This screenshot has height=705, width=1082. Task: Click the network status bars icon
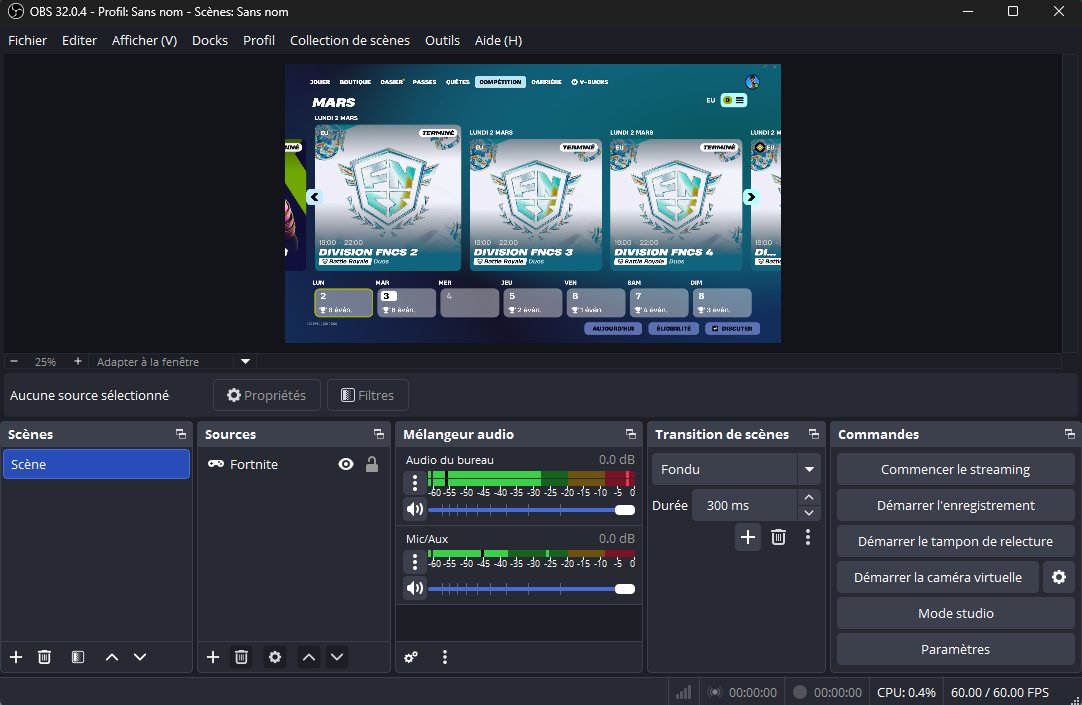click(x=683, y=692)
